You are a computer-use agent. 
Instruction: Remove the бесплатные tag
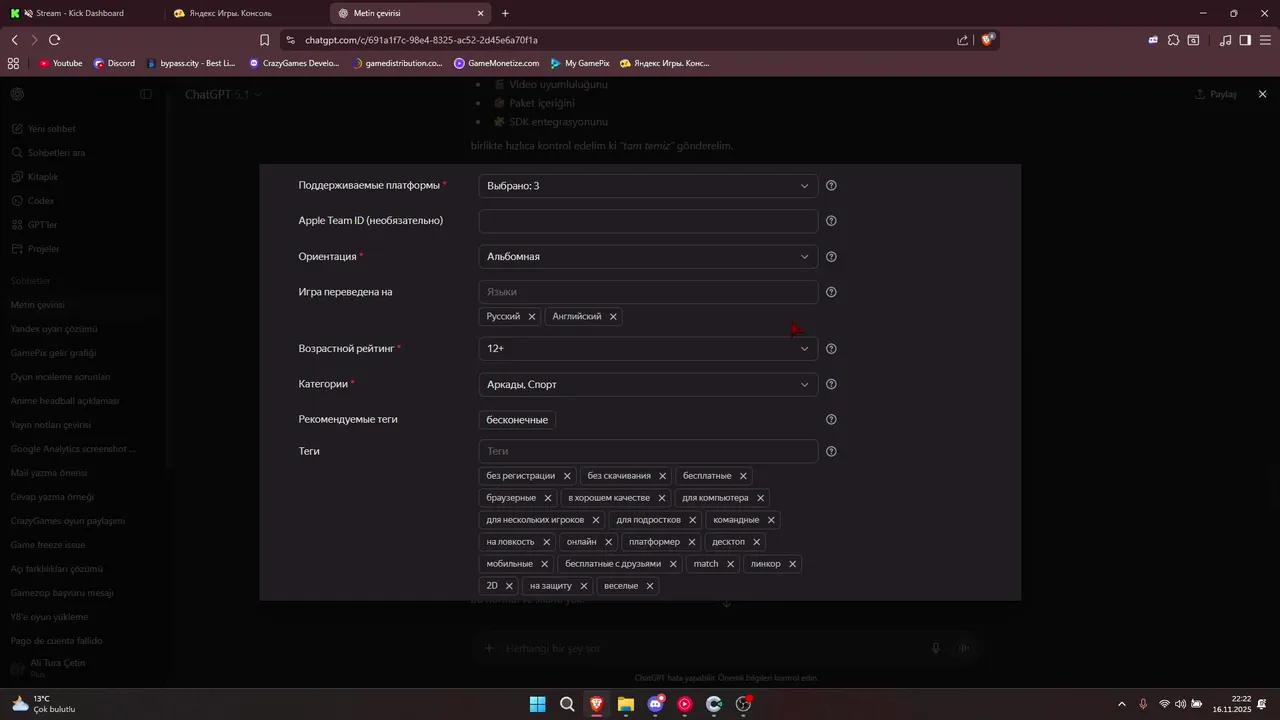(x=743, y=476)
